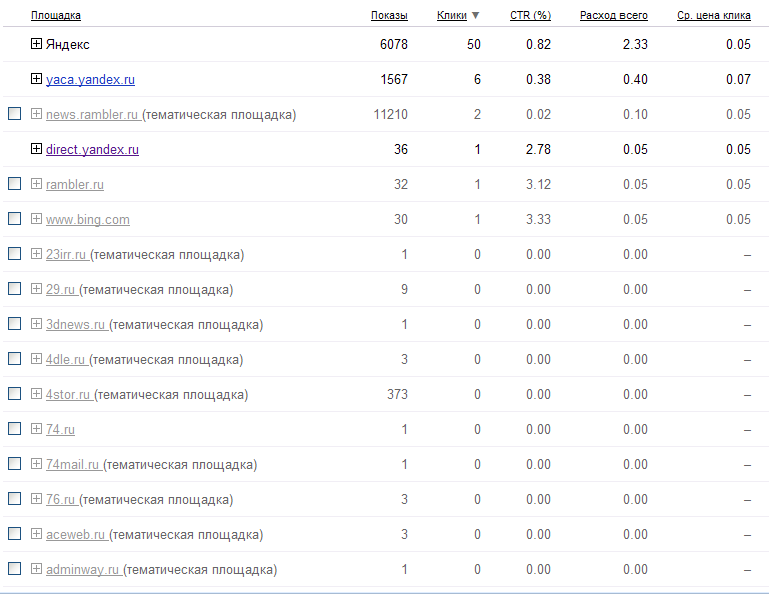Sort by the Площадка column header
The width and height of the screenshot is (769, 595).
(x=56, y=16)
